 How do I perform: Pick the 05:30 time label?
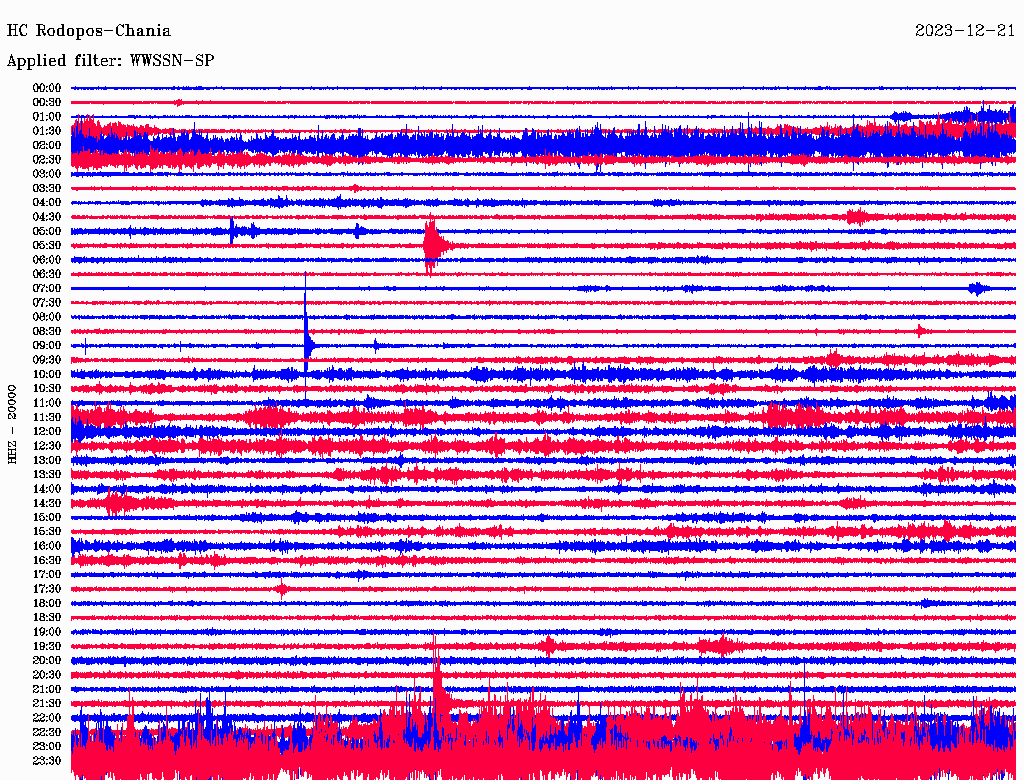click(x=47, y=245)
